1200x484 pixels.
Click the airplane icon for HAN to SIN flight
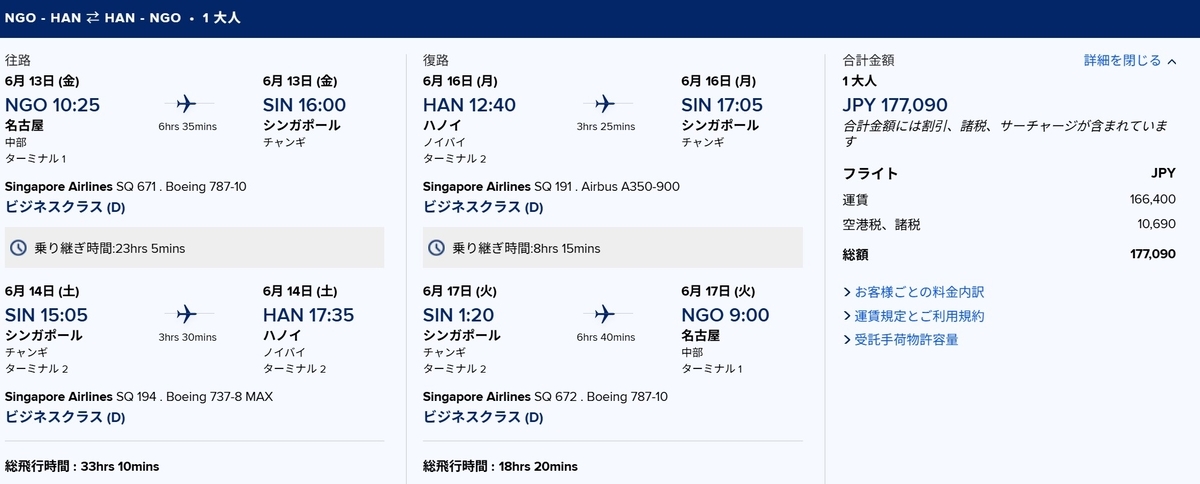pos(605,103)
